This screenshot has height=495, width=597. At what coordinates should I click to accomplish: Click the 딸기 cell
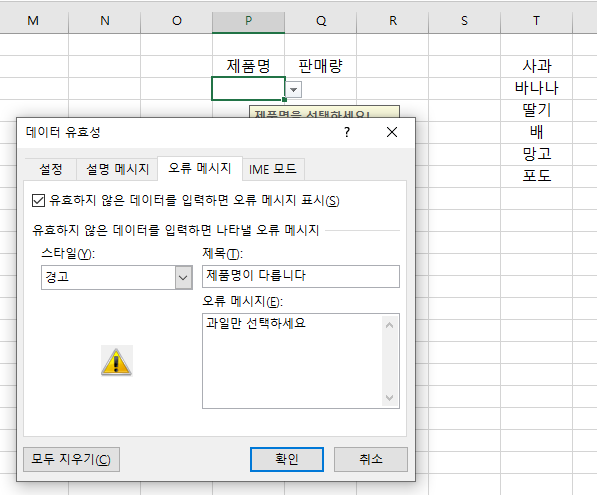click(x=536, y=110)
